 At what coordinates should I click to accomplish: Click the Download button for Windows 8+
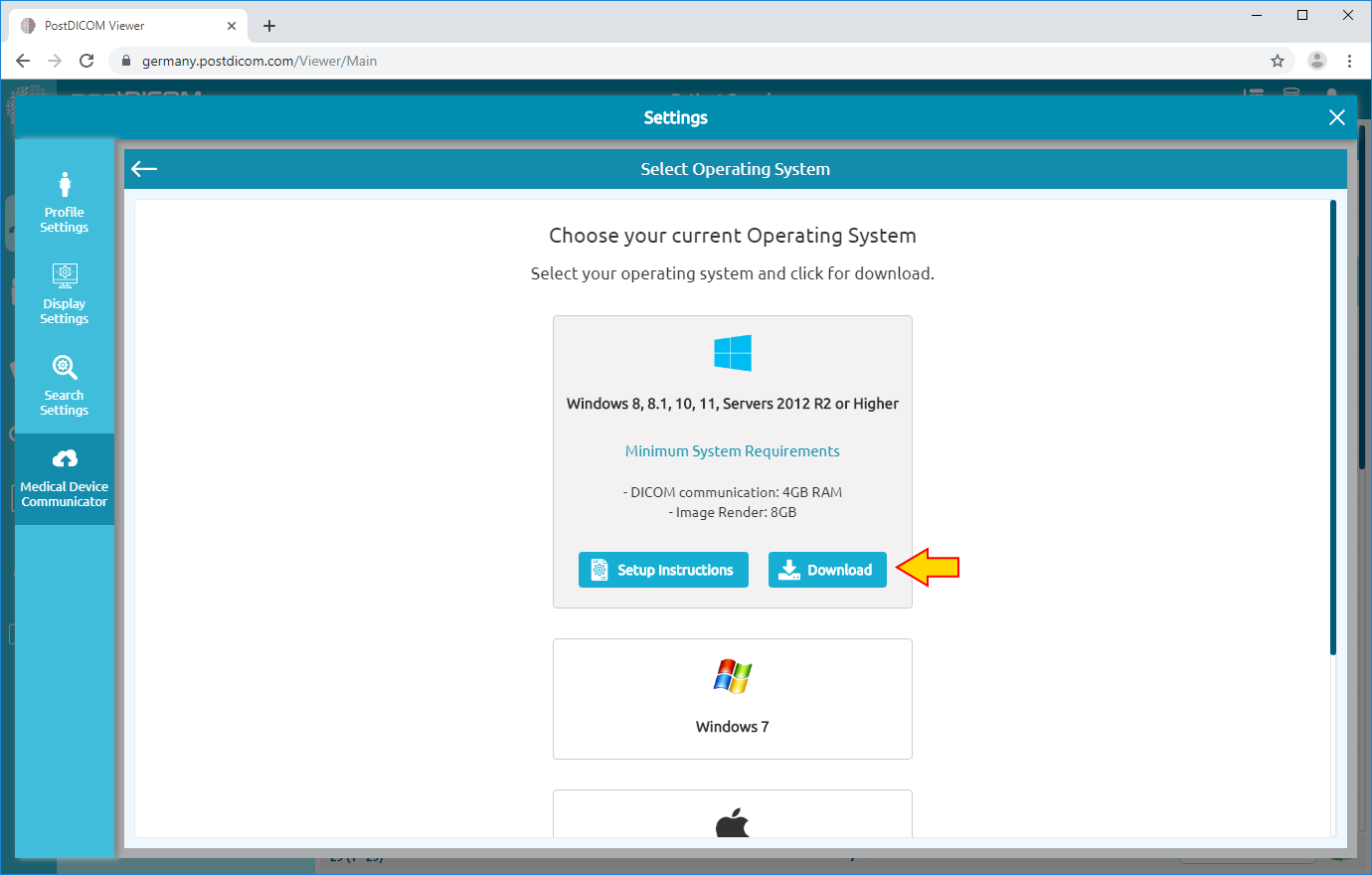click(x=827, y=570)
